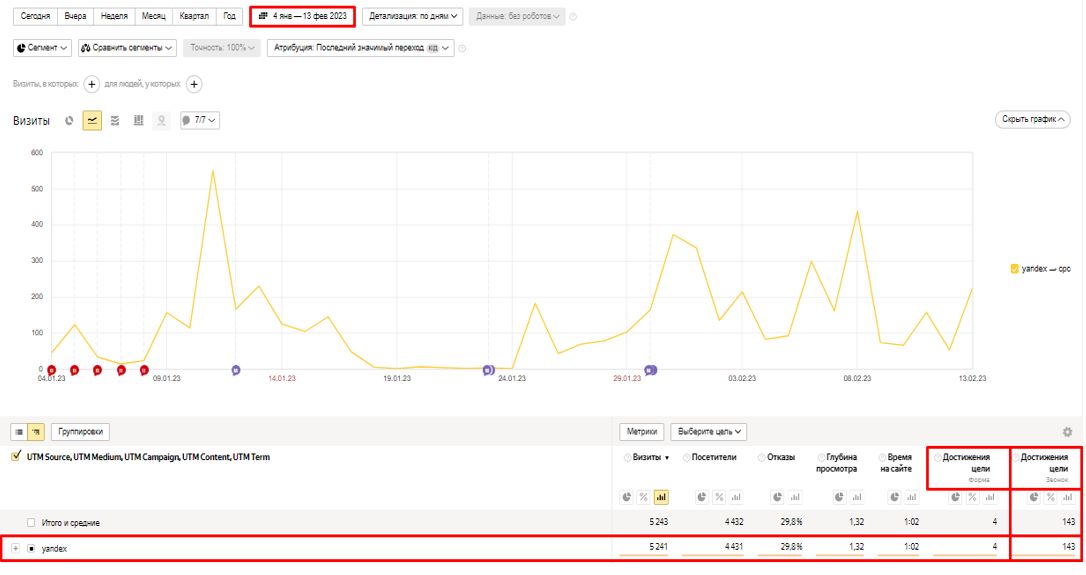Check the 'Итого и средние' row checkbox
This screenshot has height=575, width=1086.
30,522
